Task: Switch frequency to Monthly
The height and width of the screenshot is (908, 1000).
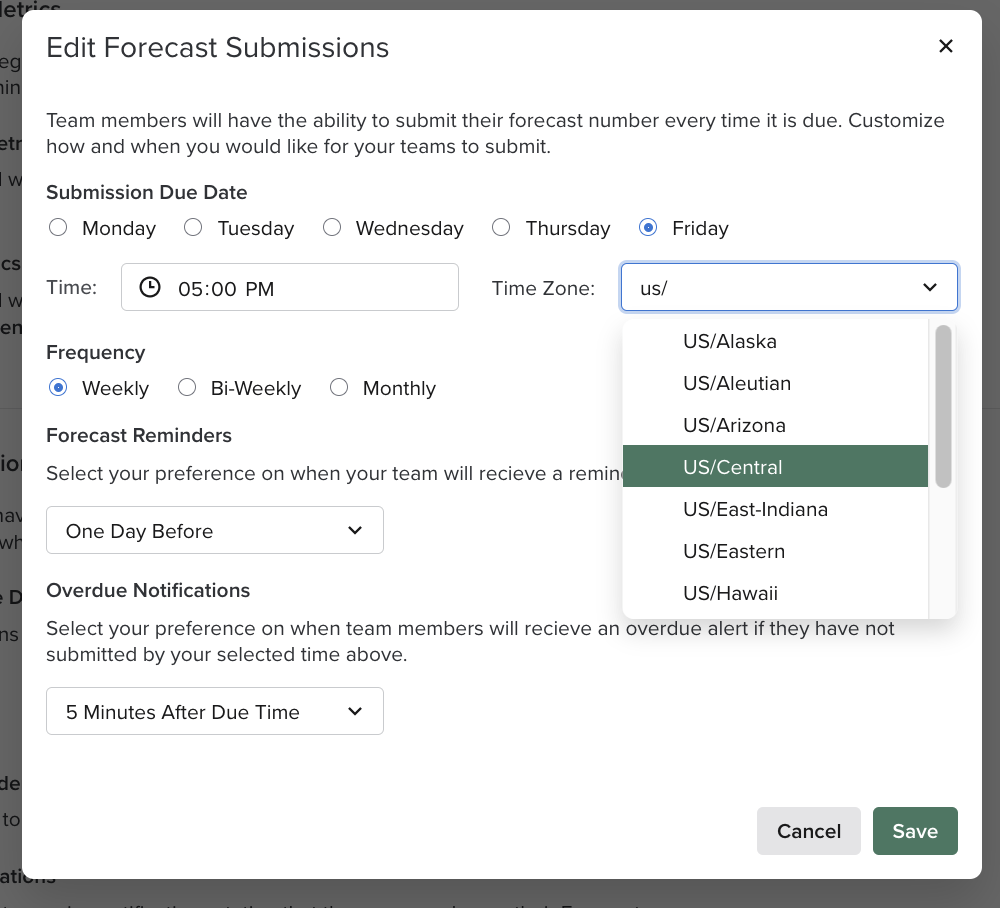Action: pyautogui.click(x=339, y=388)
